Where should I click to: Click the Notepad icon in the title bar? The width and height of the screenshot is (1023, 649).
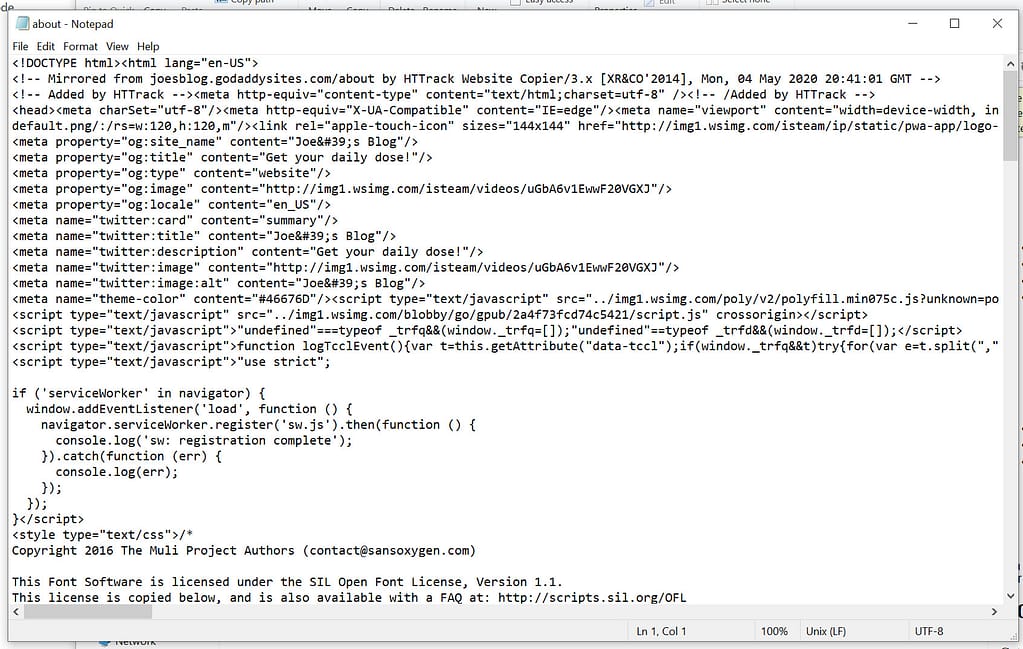(21, 23)
